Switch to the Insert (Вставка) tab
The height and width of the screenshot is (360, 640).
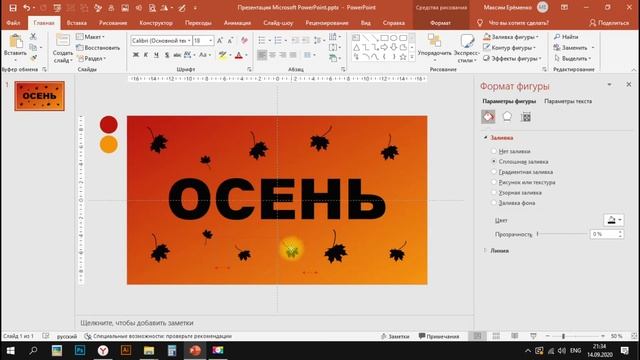pos(77,23)
